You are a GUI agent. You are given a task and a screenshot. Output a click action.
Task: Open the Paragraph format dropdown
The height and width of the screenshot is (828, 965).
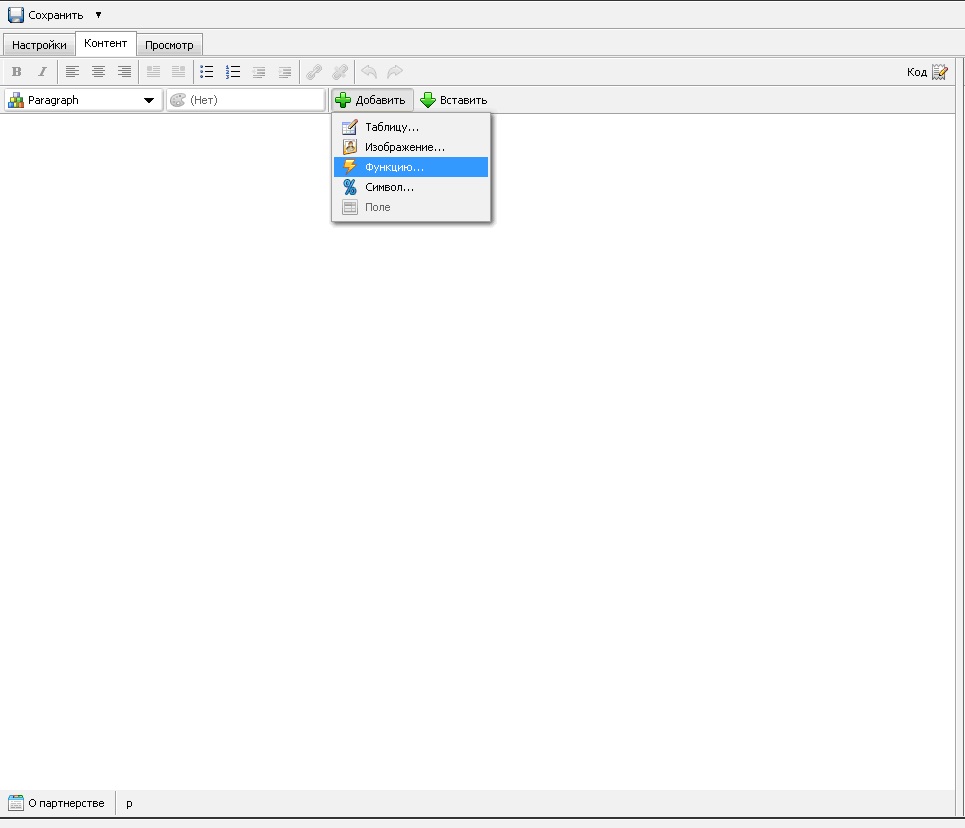tap(83, 100)
